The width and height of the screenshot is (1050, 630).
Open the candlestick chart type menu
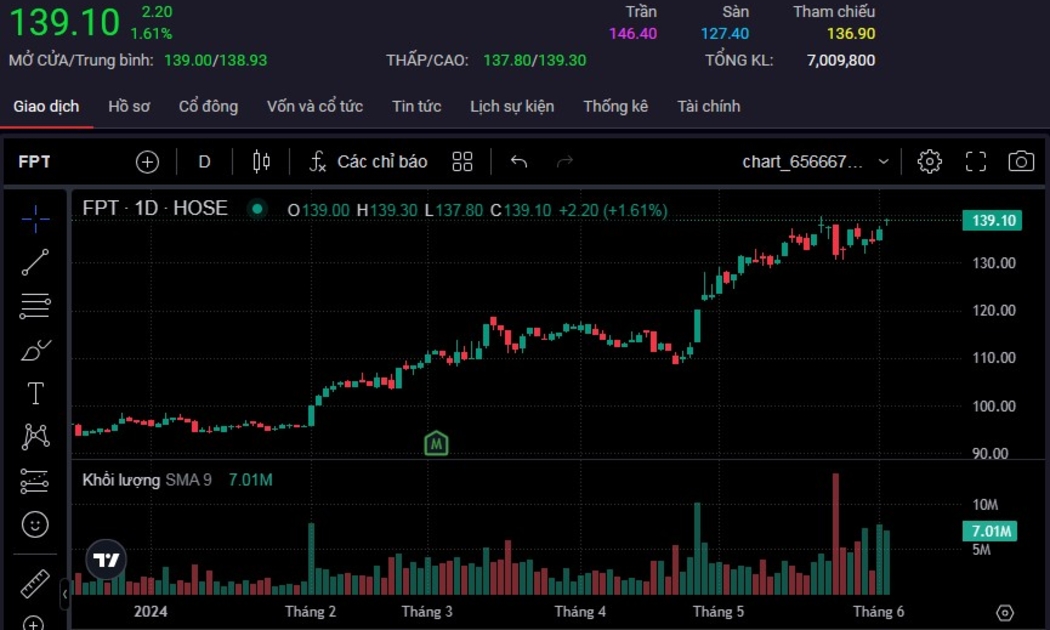261,162
